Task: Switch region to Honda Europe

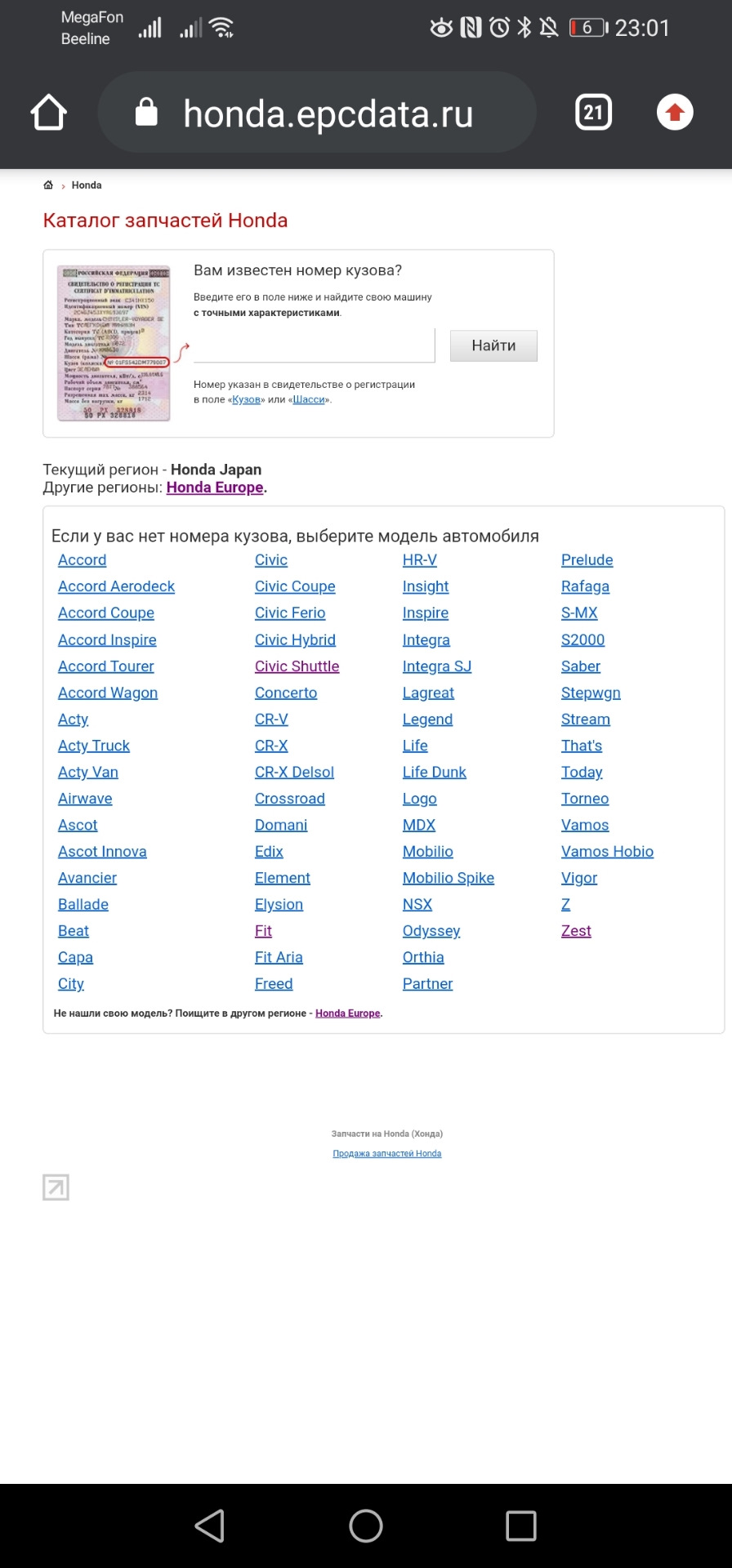Action: click(215, 488)
